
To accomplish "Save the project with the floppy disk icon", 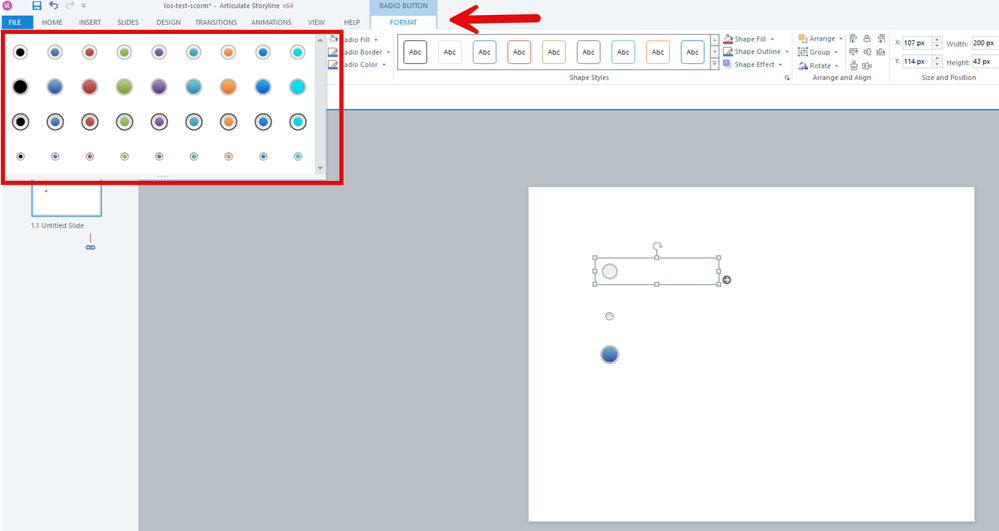I will 37,6.
